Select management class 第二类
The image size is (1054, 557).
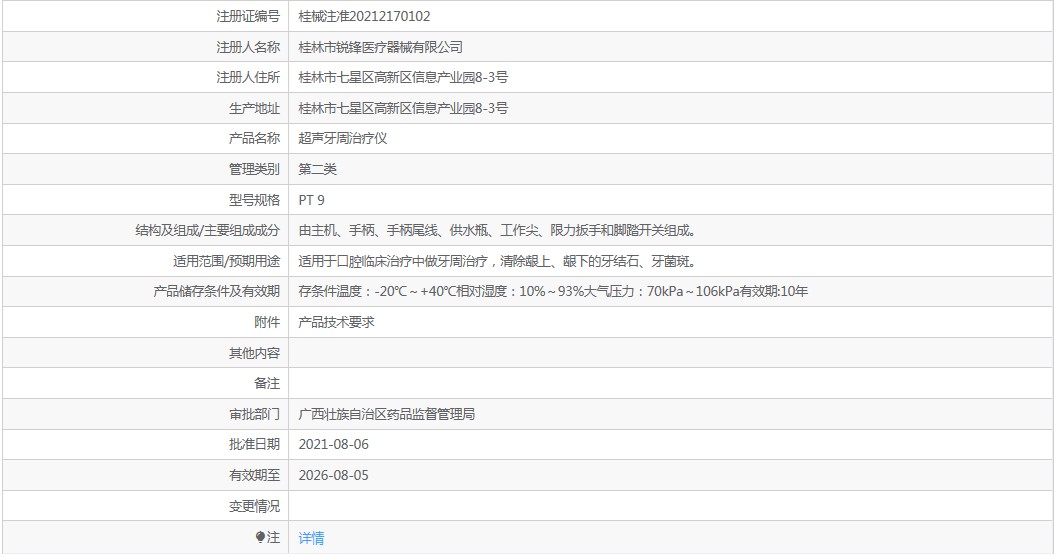(317, 169)
